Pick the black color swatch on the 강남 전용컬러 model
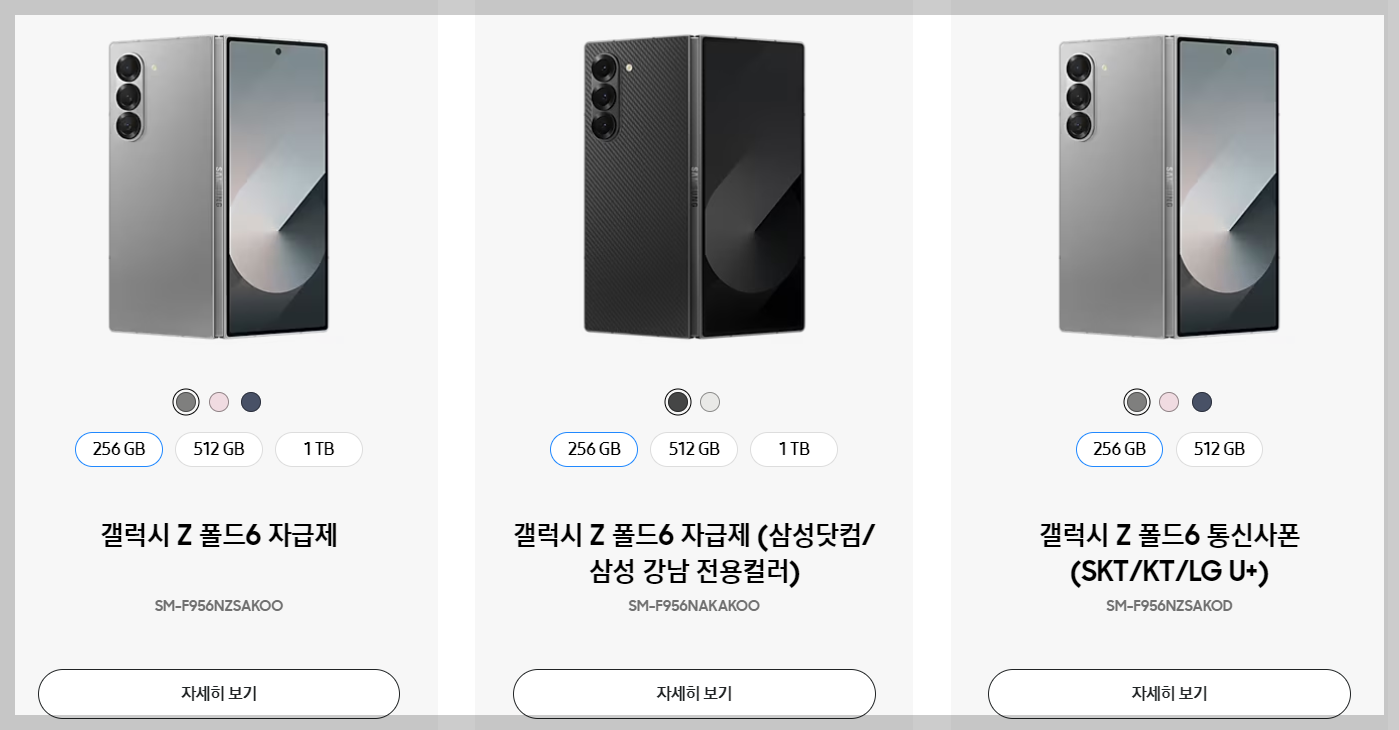This screenshot has height=730, width=1399. (x=678, y=401)
